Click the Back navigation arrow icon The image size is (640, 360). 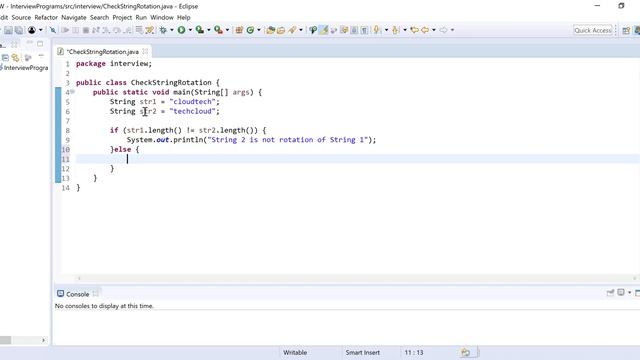[x=425, y=30]
